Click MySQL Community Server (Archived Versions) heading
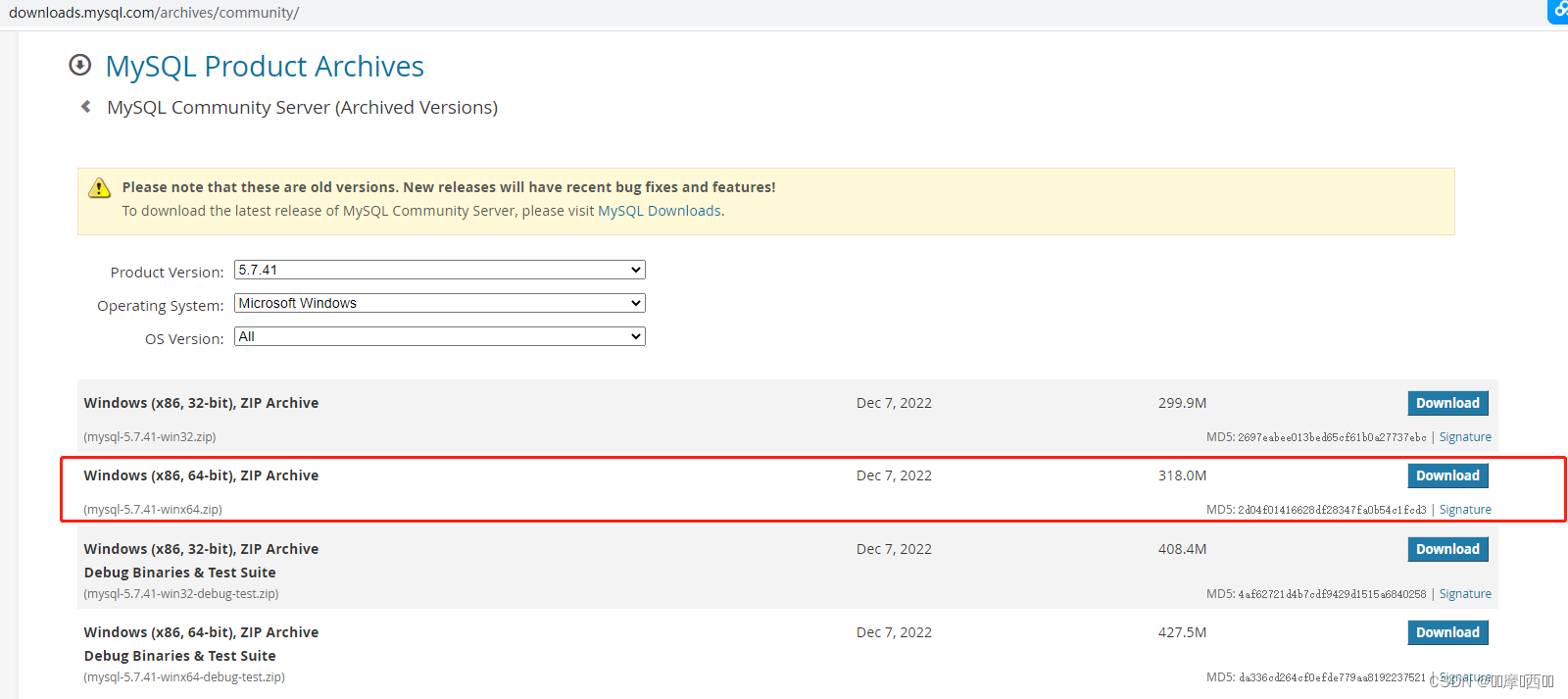The height and width of the screenshot is (699, 1568). click(302, 107)
